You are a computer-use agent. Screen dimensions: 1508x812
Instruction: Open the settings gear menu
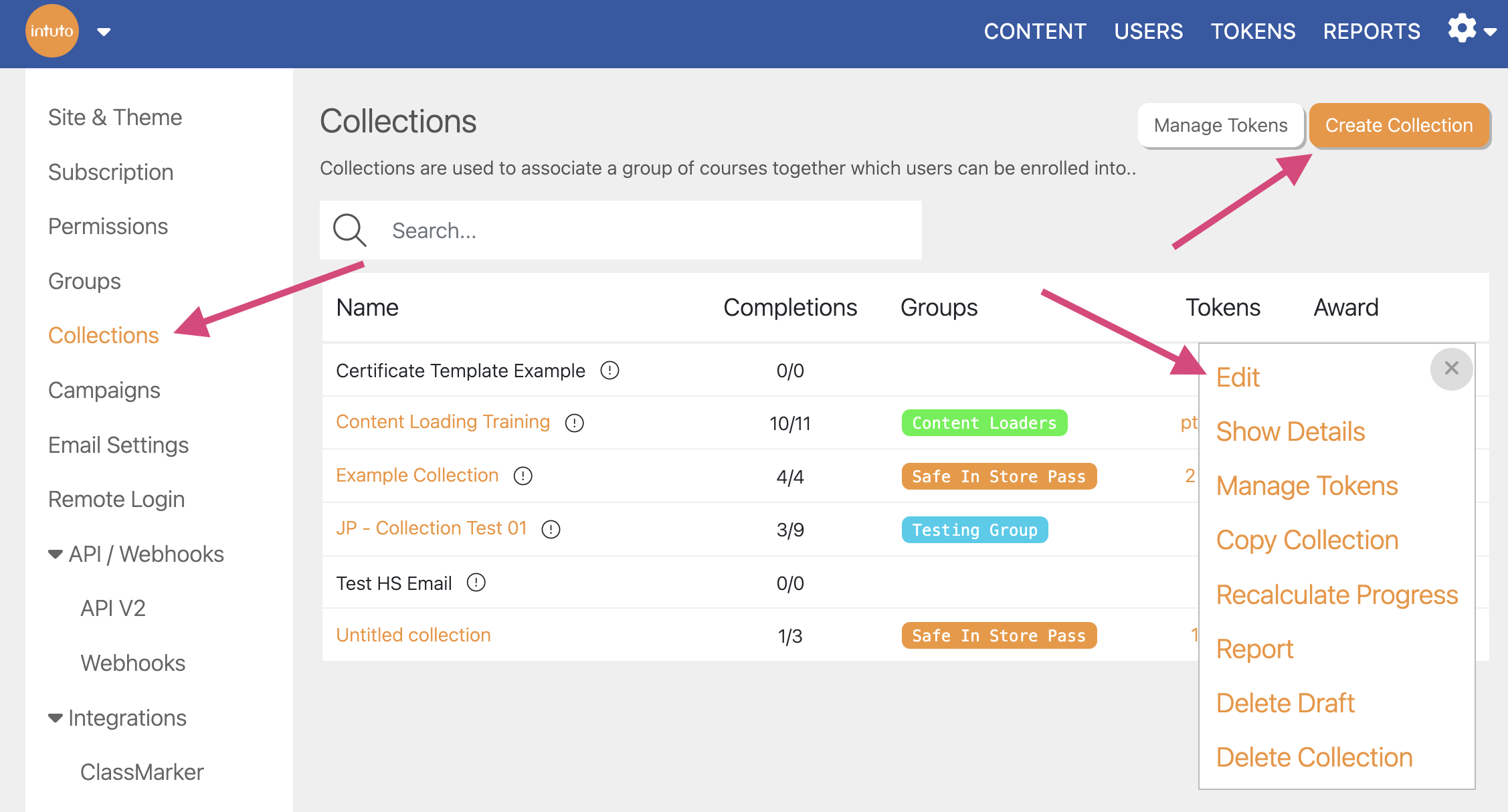1463,29
